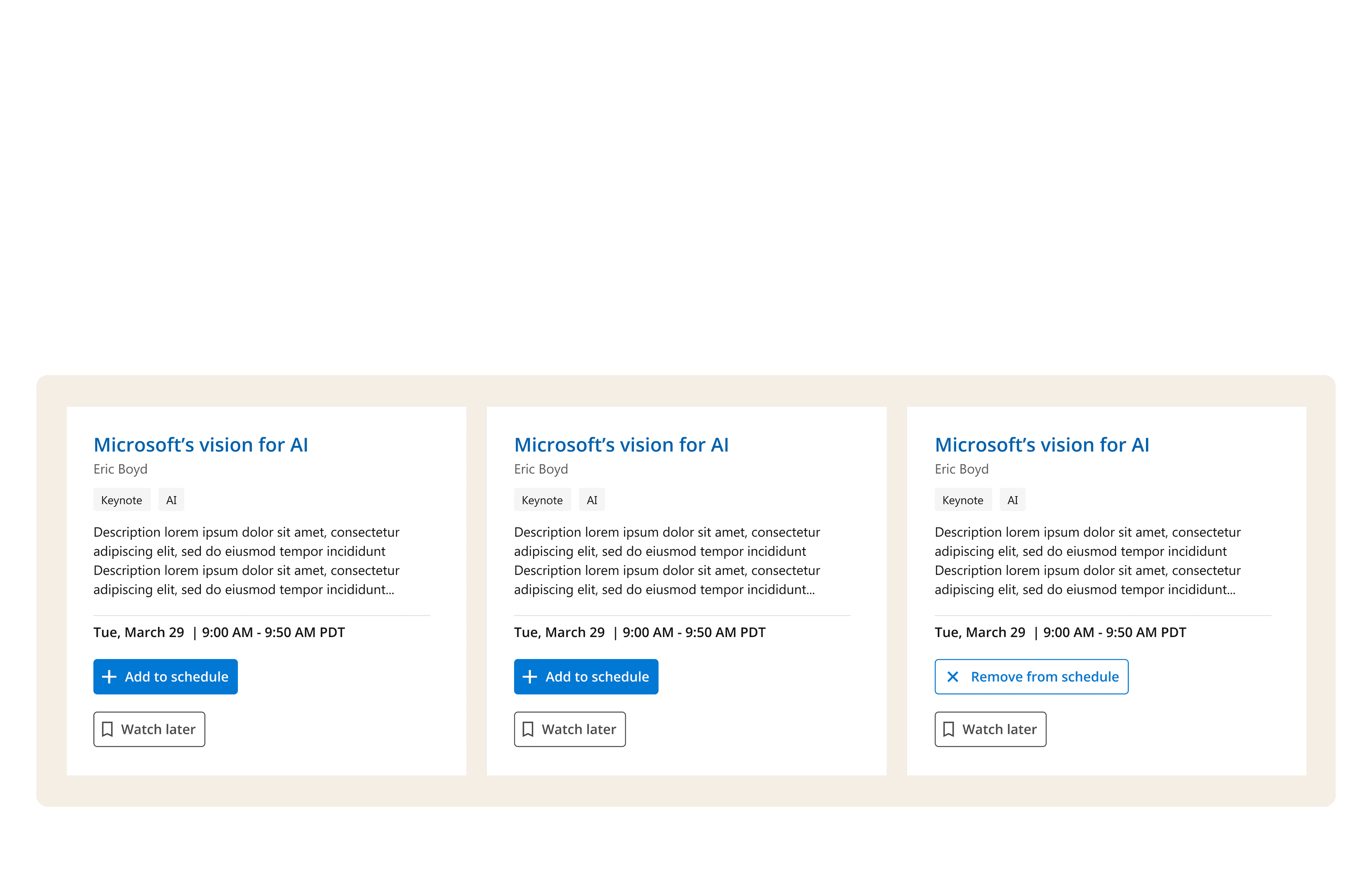Click X icon in Remove from schedule button
This screenshot has height=879, width=1372.
coord(953,677)
